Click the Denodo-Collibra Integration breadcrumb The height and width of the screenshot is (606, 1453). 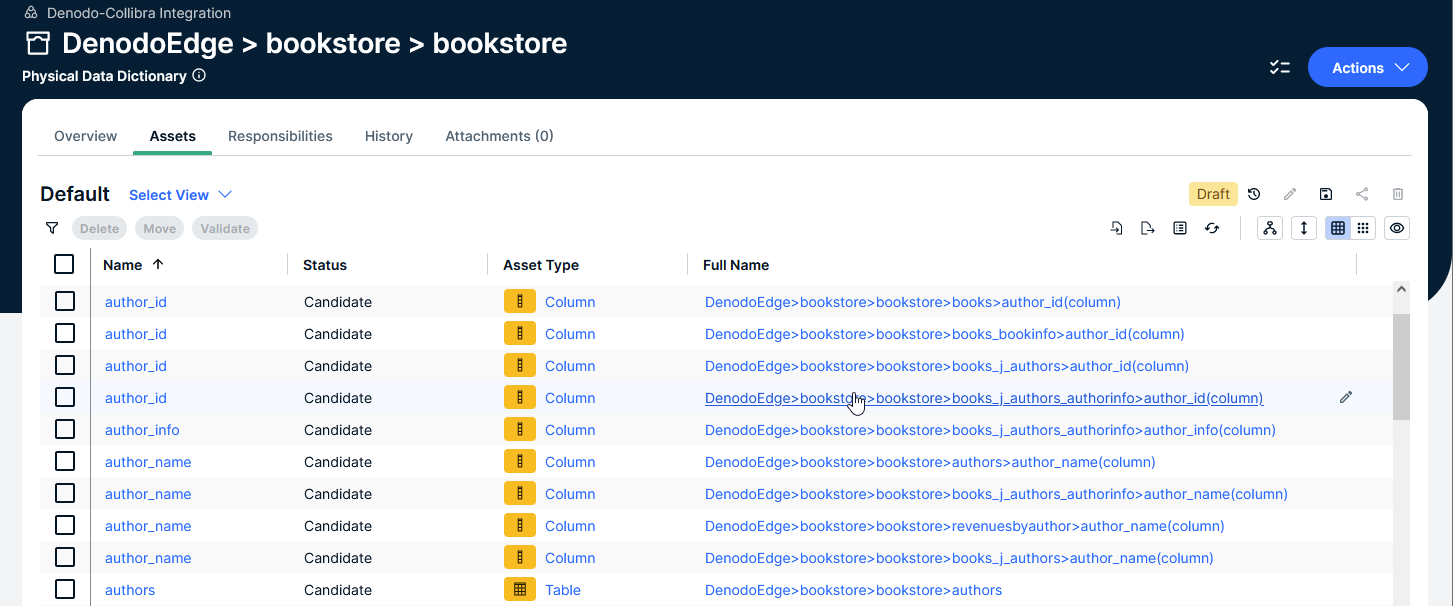pos(139,13)
